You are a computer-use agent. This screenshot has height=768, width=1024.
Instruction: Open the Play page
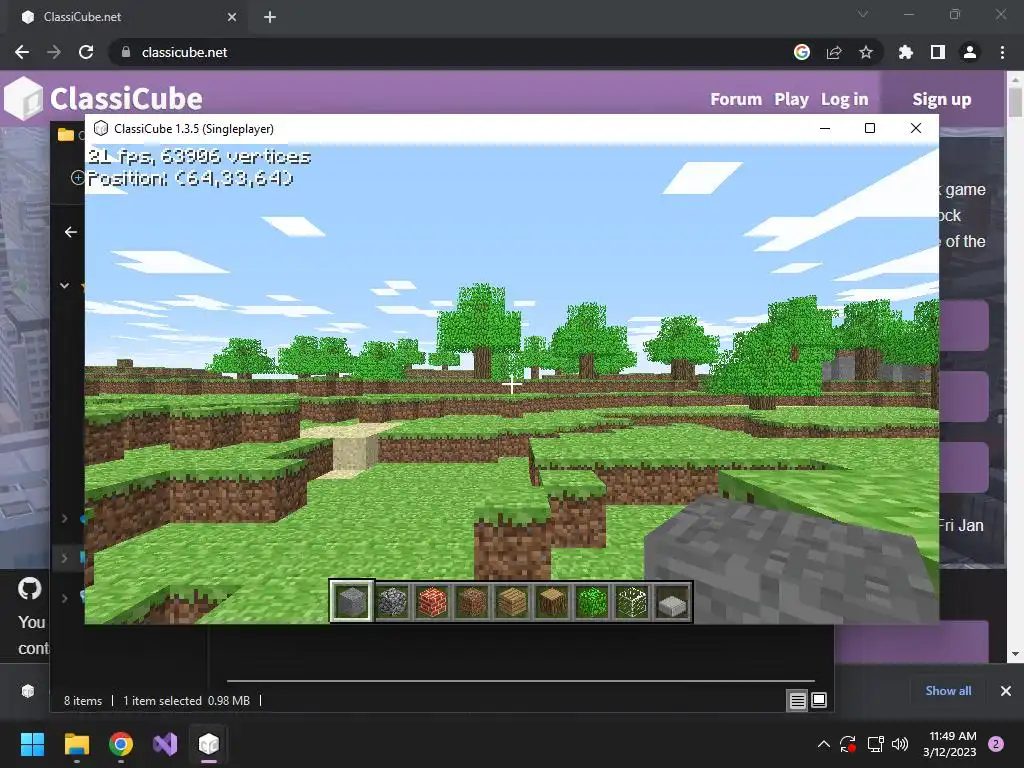point(791,99)
